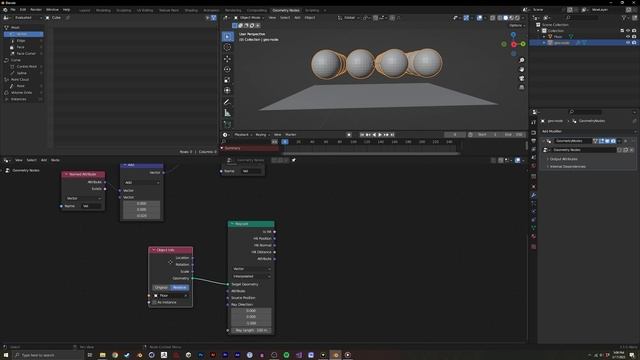Image resolution: width=640 pixels, height=360 pixels.
Task: Click the viewport zoom magnifier icon
Action: [x=522, y=60]
